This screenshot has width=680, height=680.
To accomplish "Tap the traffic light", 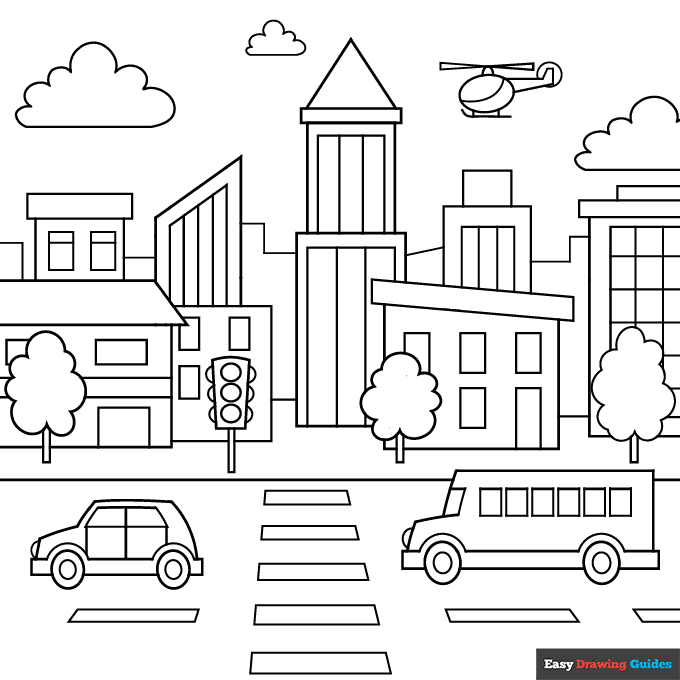I will pyautogui.click(x=231, y=394).
